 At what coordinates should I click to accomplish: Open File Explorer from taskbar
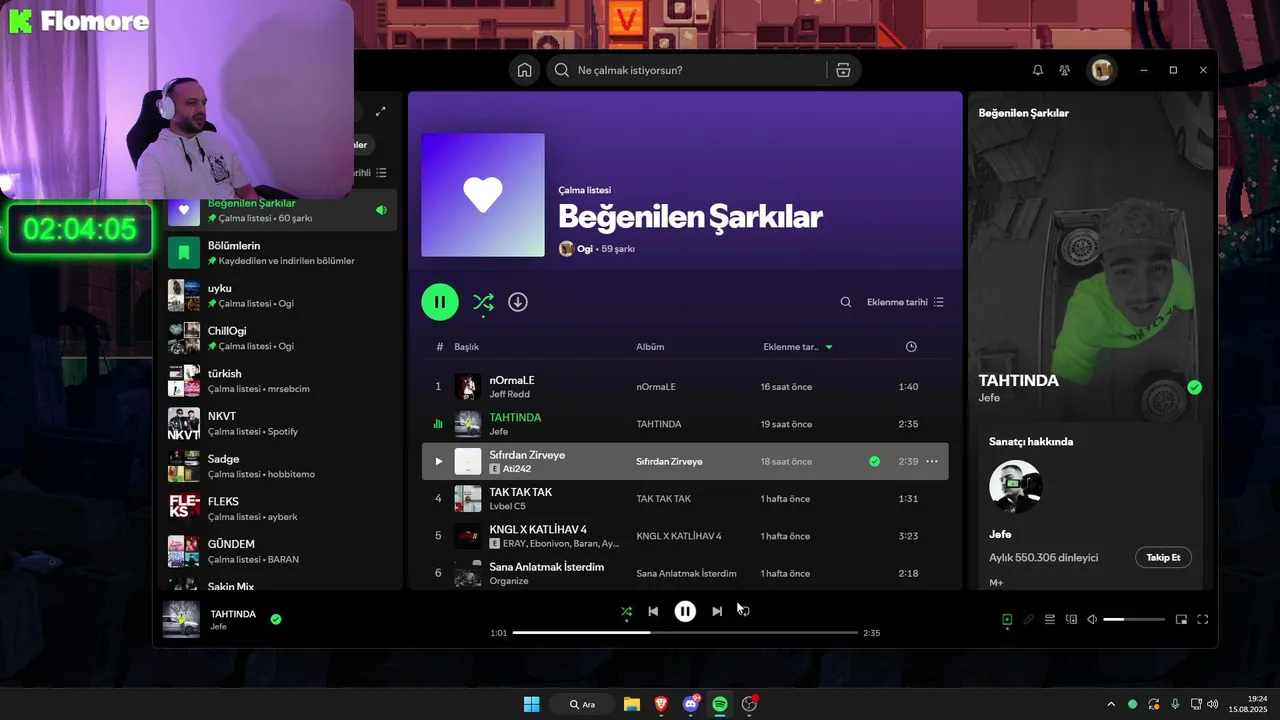(632, 704)
